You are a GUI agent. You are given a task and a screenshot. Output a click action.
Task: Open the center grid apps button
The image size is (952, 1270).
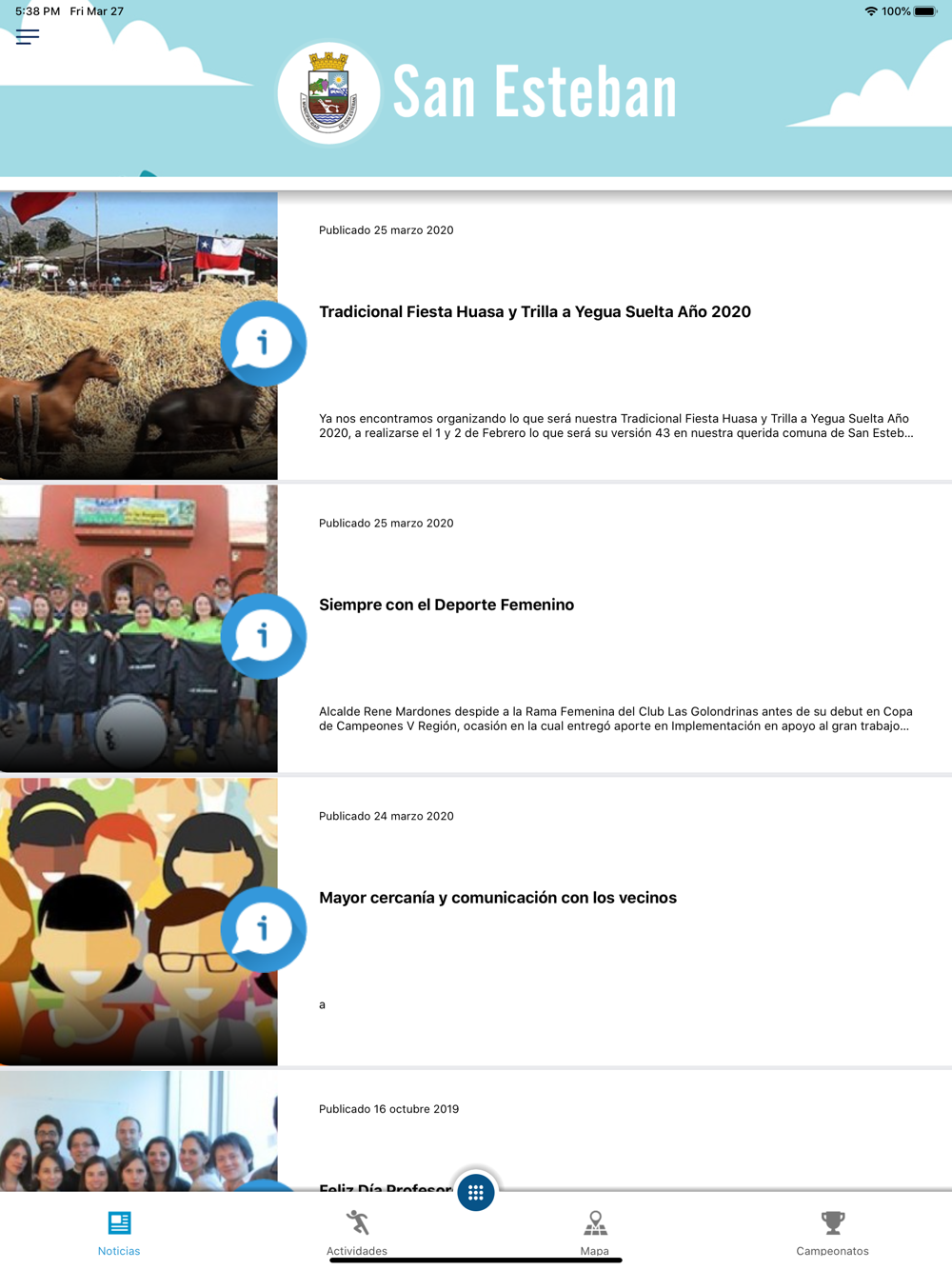[x=476, y=1192]
